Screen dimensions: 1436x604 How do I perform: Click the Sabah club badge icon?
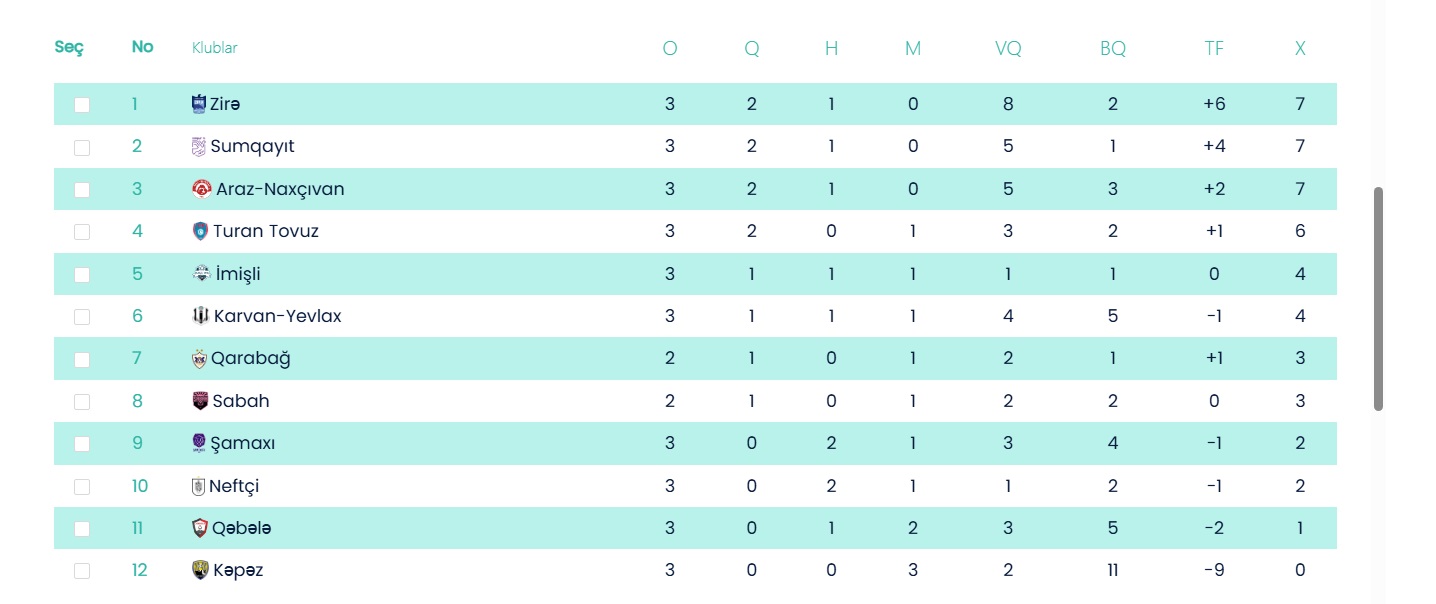[200, 401]
